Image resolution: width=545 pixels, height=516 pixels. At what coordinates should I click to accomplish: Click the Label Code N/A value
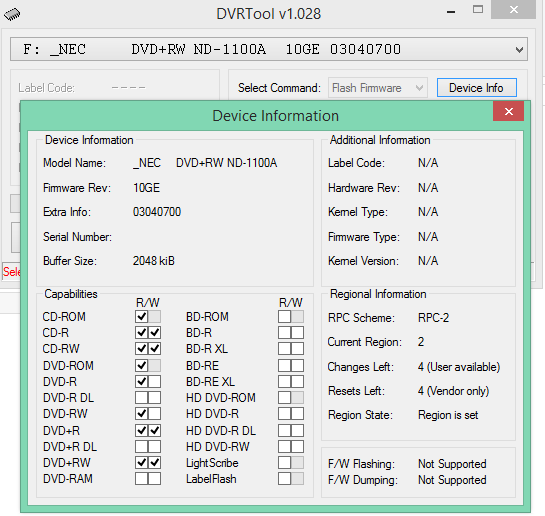(428, 163)
